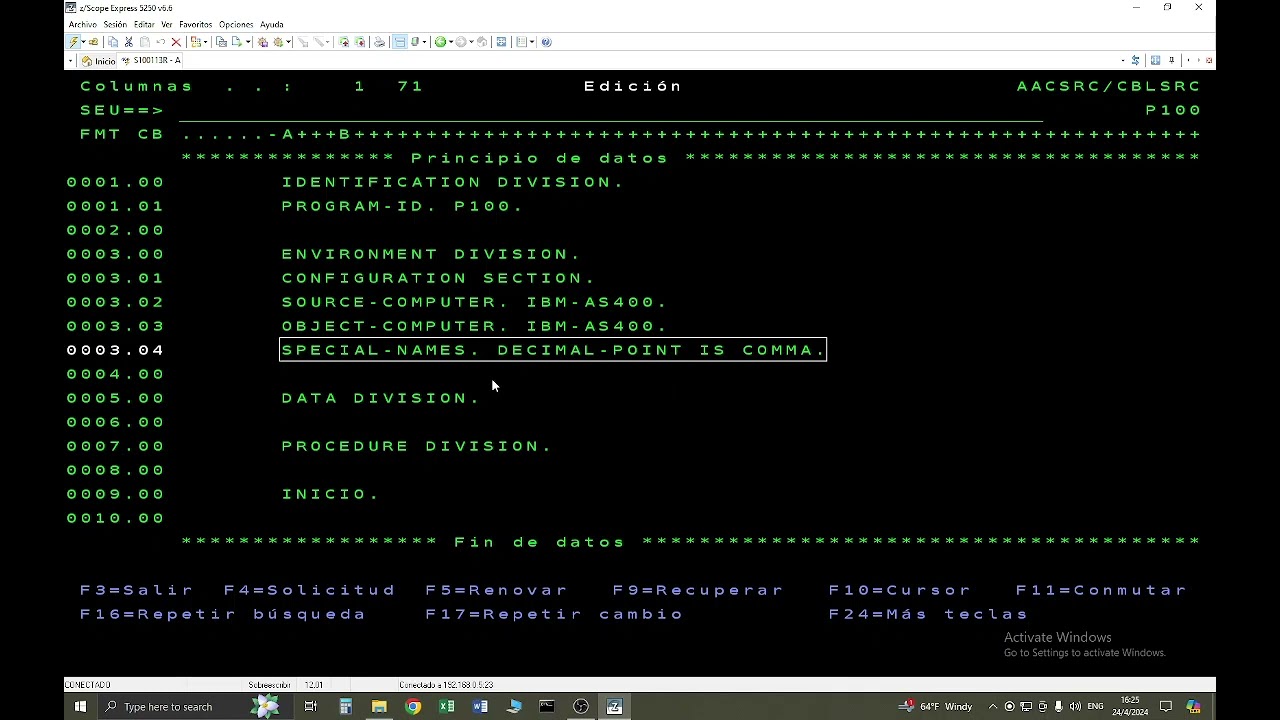Viewport: 1280px width, 720px height.
Task: Click the F3=Salir function key
Action: click(x=137, y=590)
